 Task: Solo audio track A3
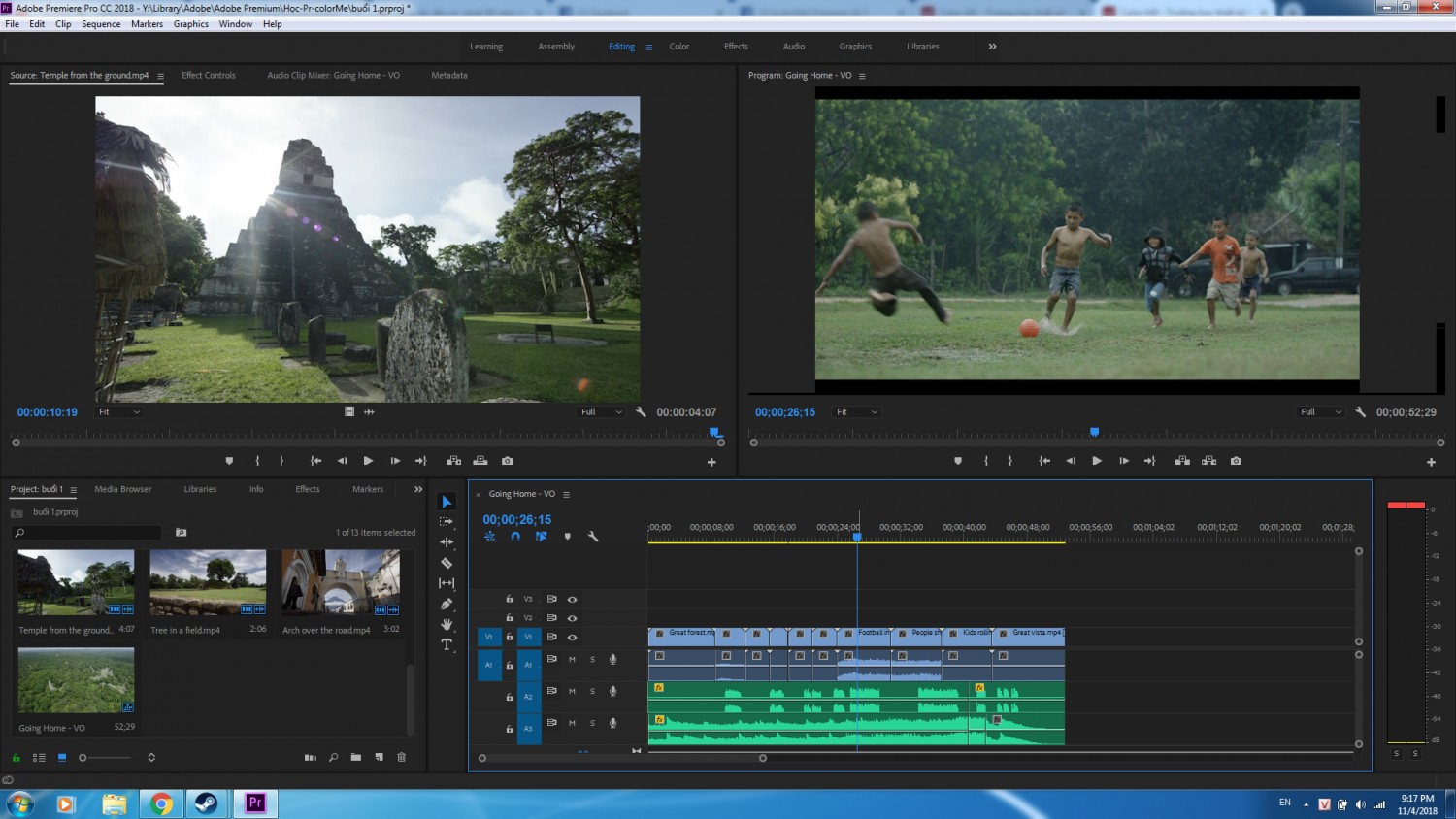click(x=592, y=723)
